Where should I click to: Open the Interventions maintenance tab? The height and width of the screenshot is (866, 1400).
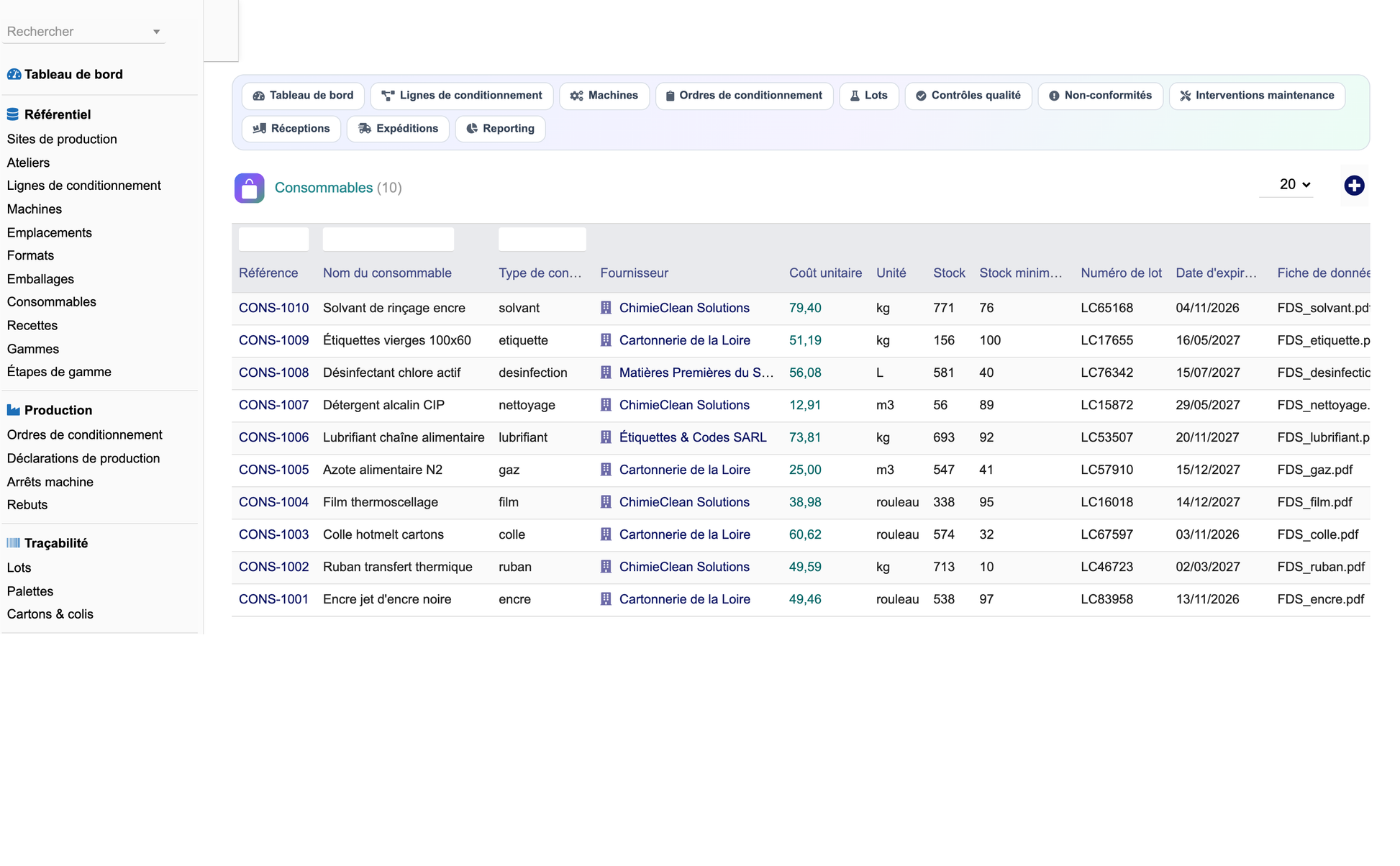point(1257,96)
